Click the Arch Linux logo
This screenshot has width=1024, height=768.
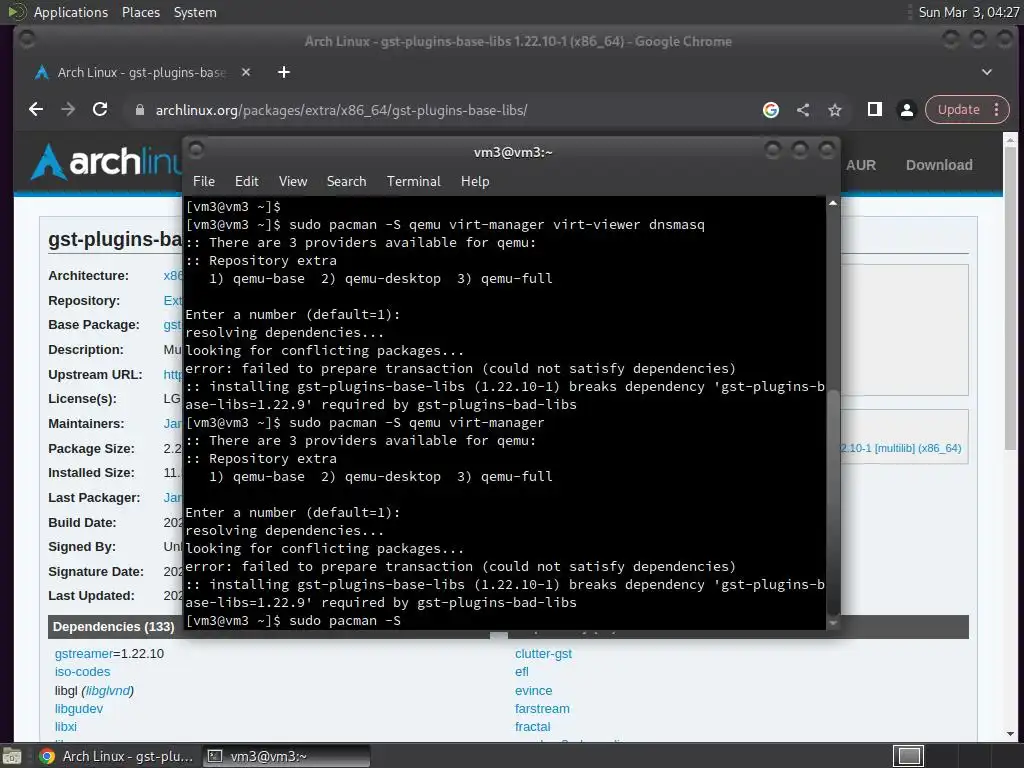[104, 161]
